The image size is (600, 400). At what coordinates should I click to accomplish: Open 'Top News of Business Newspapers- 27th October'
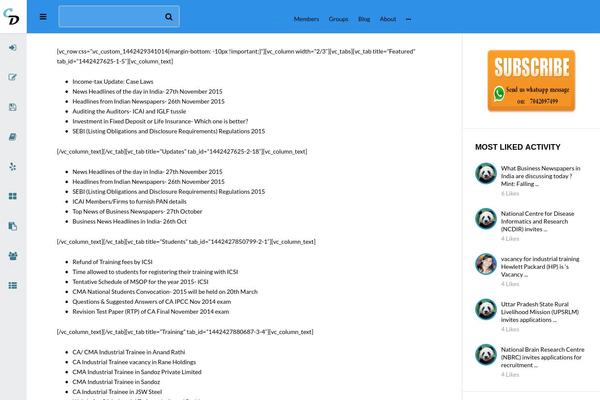[137, 211]
